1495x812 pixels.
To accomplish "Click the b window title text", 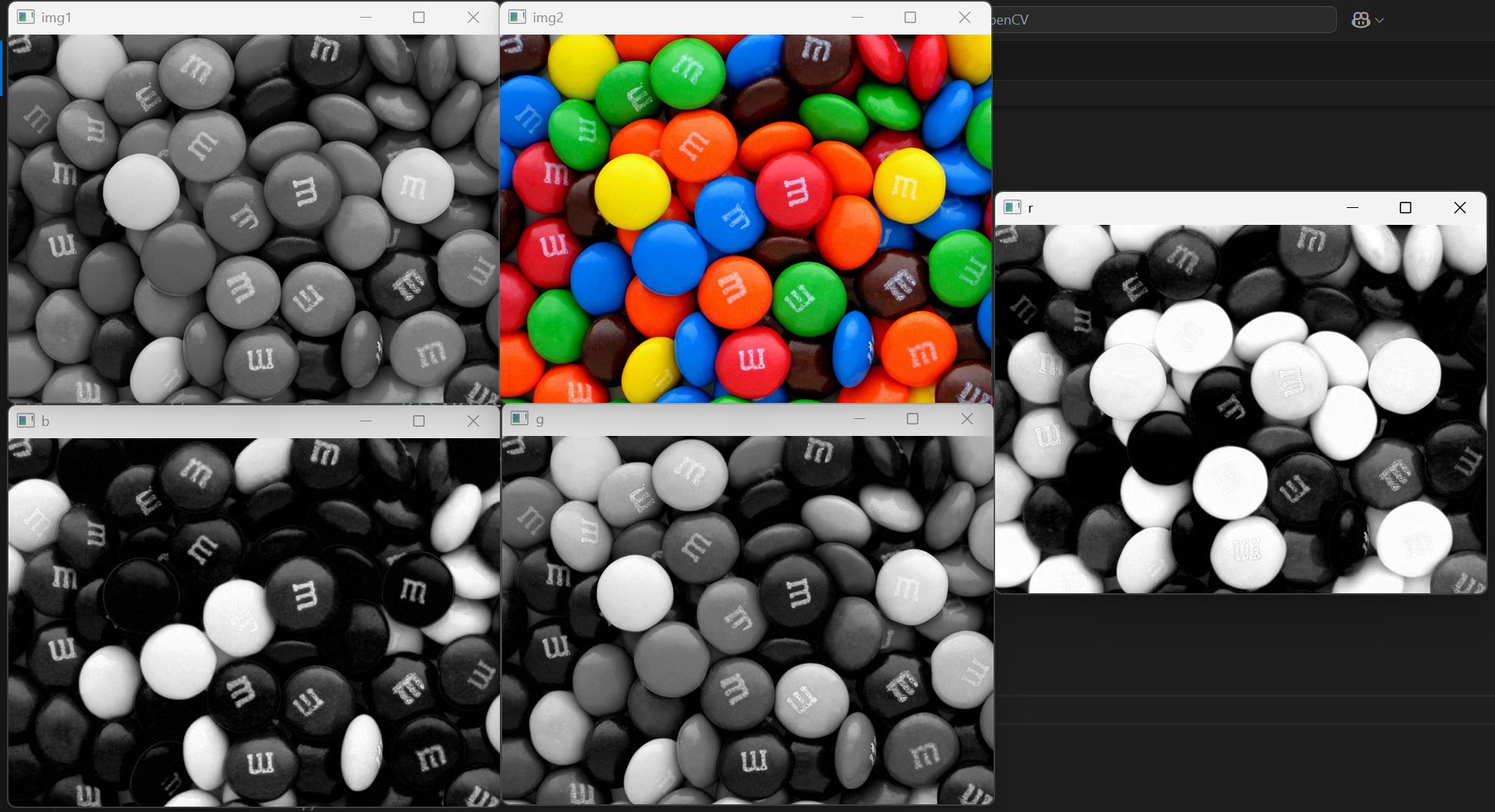I will (x=45, y=421).
